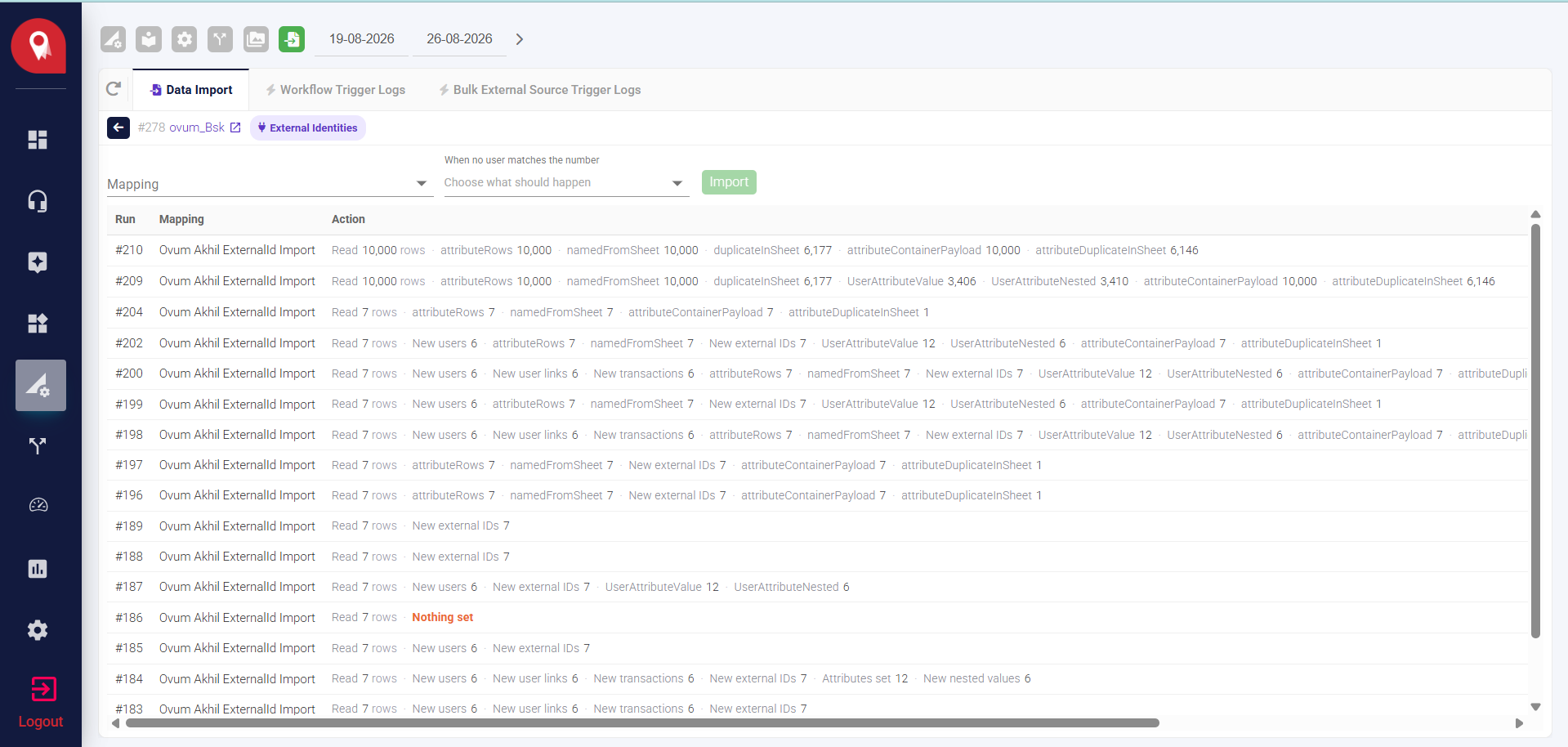Viewport: 1568px width, 747px height.
Task: Select run #184 row
Action: pyautogui.click(x=817, y=678)
